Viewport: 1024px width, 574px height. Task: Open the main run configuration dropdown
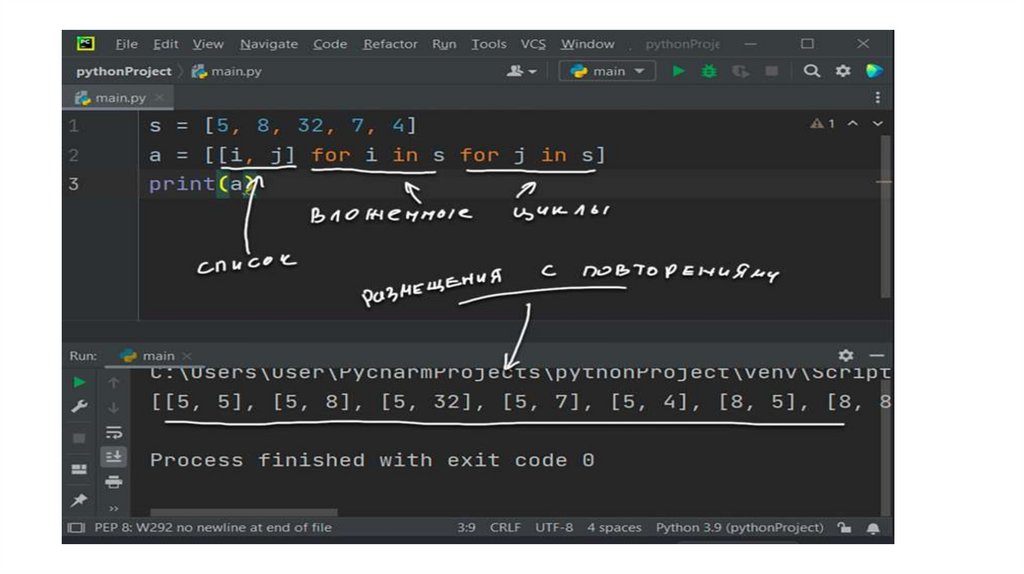607,71
